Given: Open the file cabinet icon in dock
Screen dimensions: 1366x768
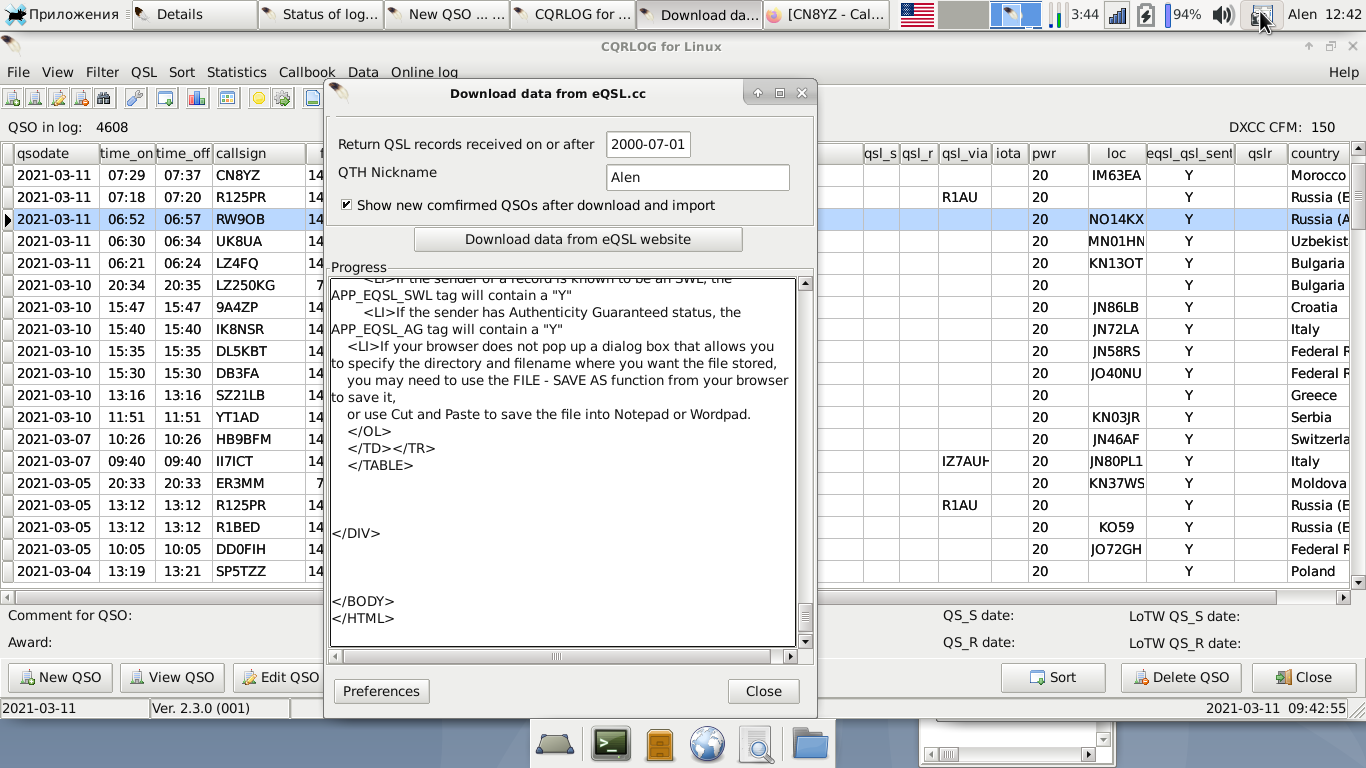Looking at the screenshot, I should pyautogui.click(x=659, y=745).
